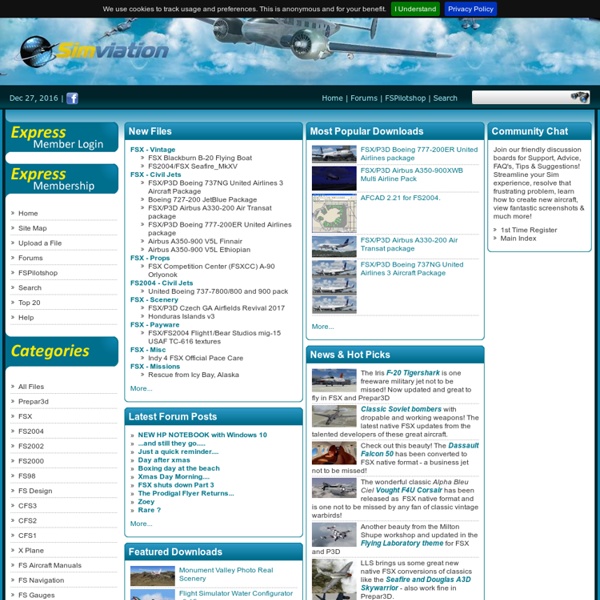The width and height of the screenshot is (600, 600).
Task: Open Boeing 777-200ER United Airlines thumbnail
Action: [334, 154]
